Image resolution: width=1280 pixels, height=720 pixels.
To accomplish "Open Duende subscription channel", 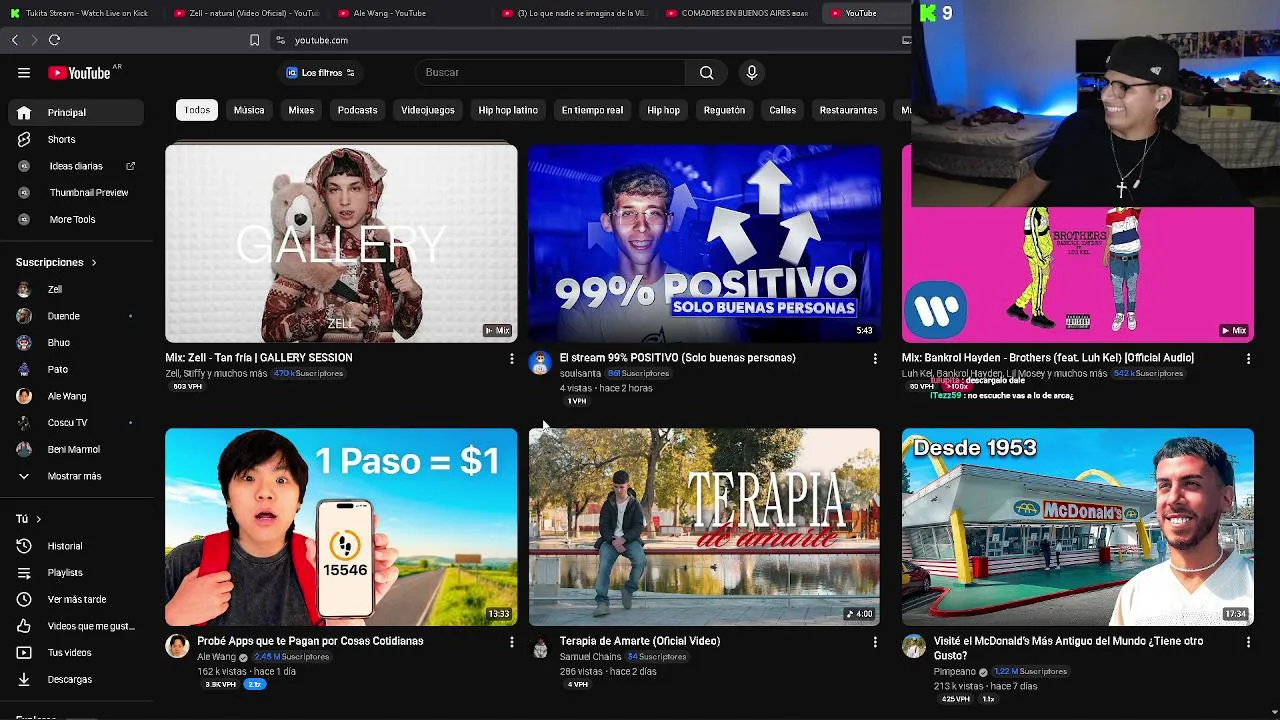I will point(76,316).
